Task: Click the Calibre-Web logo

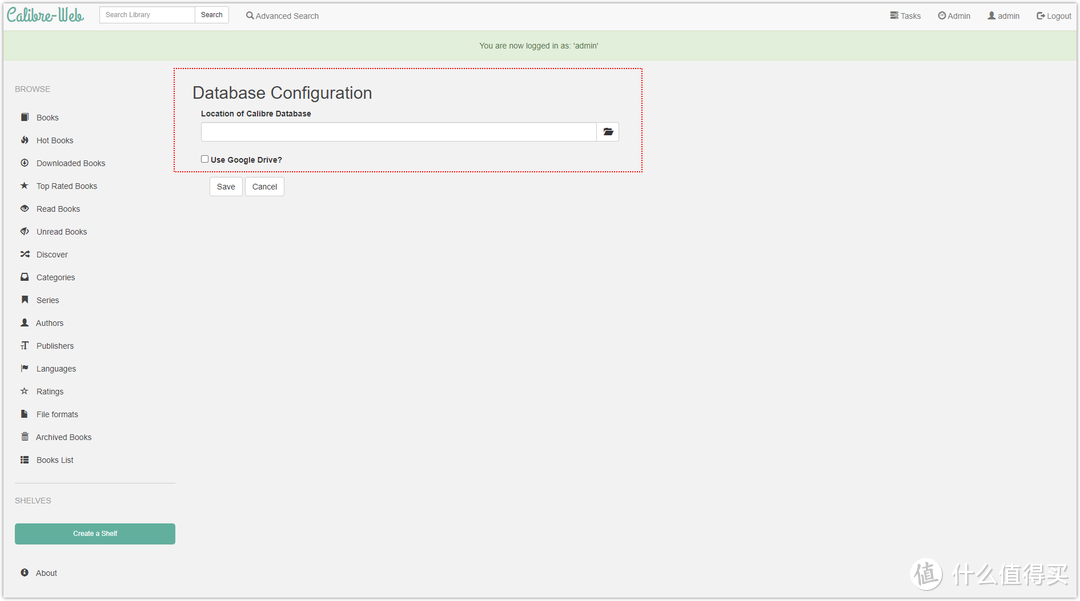Action: tap(45, 14)
